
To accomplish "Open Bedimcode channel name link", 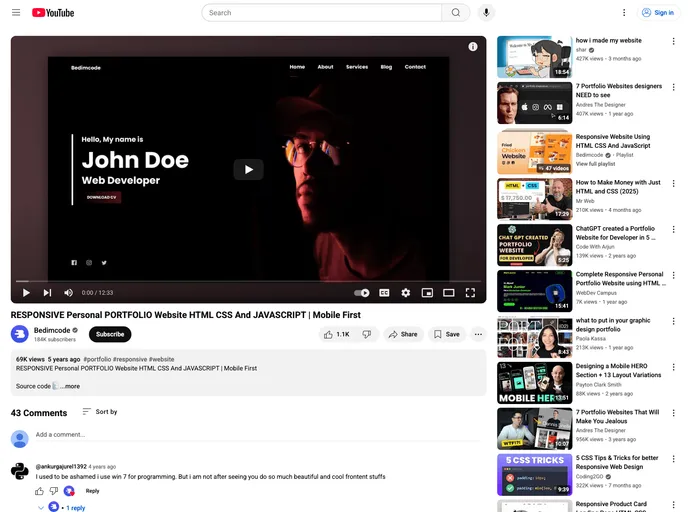I will (x=52, y=330).
